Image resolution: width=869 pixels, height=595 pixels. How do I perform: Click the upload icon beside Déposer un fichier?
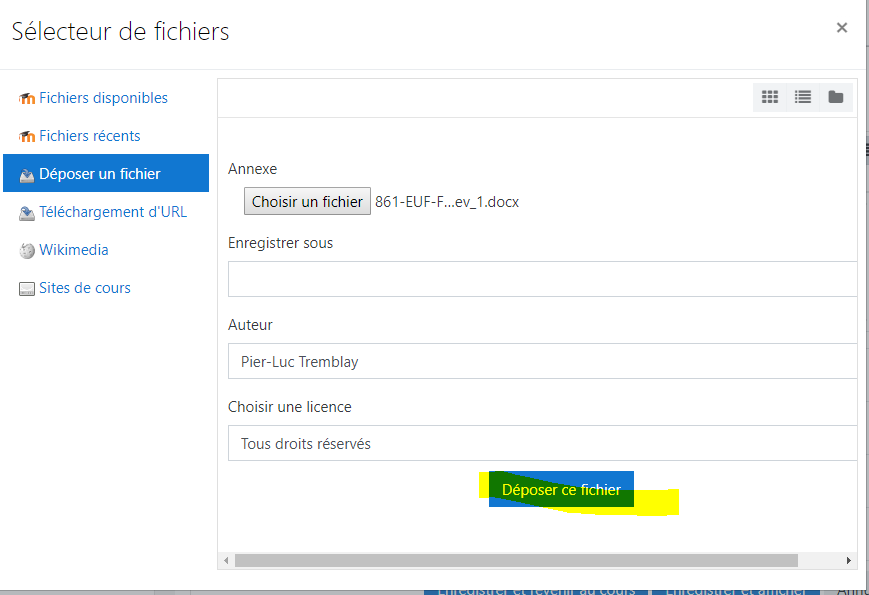(27, 174)
